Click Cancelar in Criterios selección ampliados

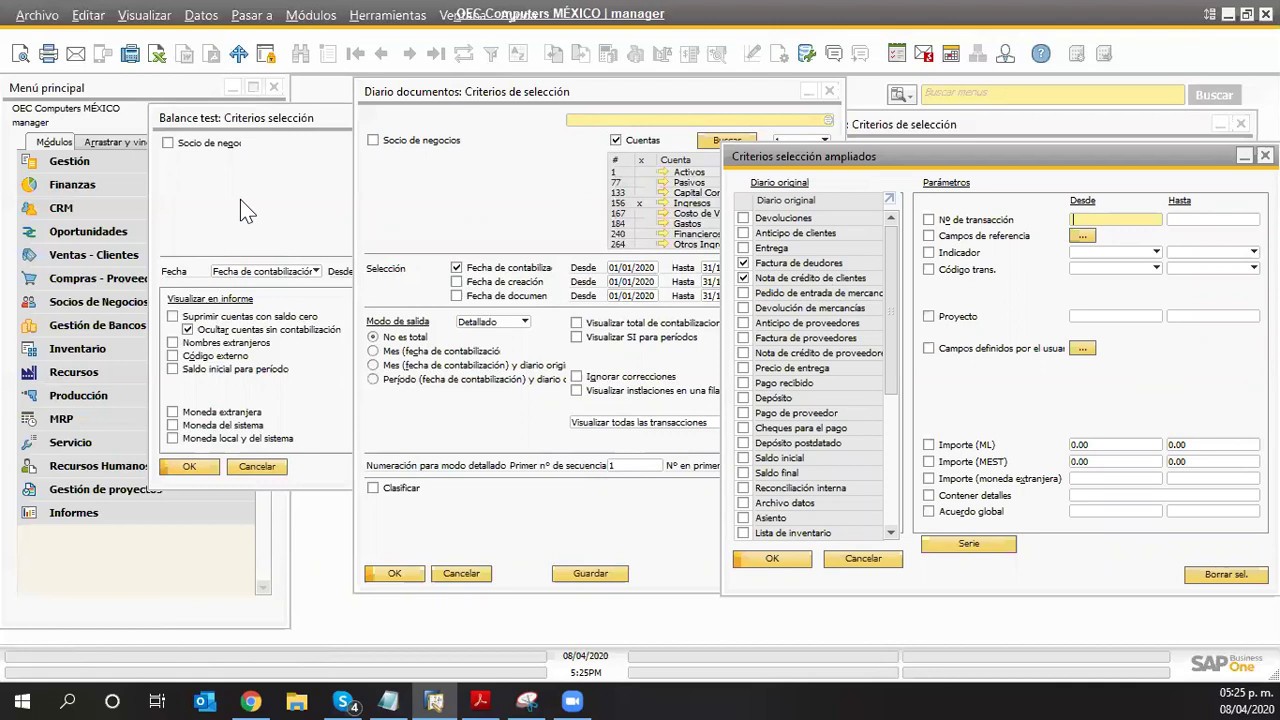tap(863, 559)
